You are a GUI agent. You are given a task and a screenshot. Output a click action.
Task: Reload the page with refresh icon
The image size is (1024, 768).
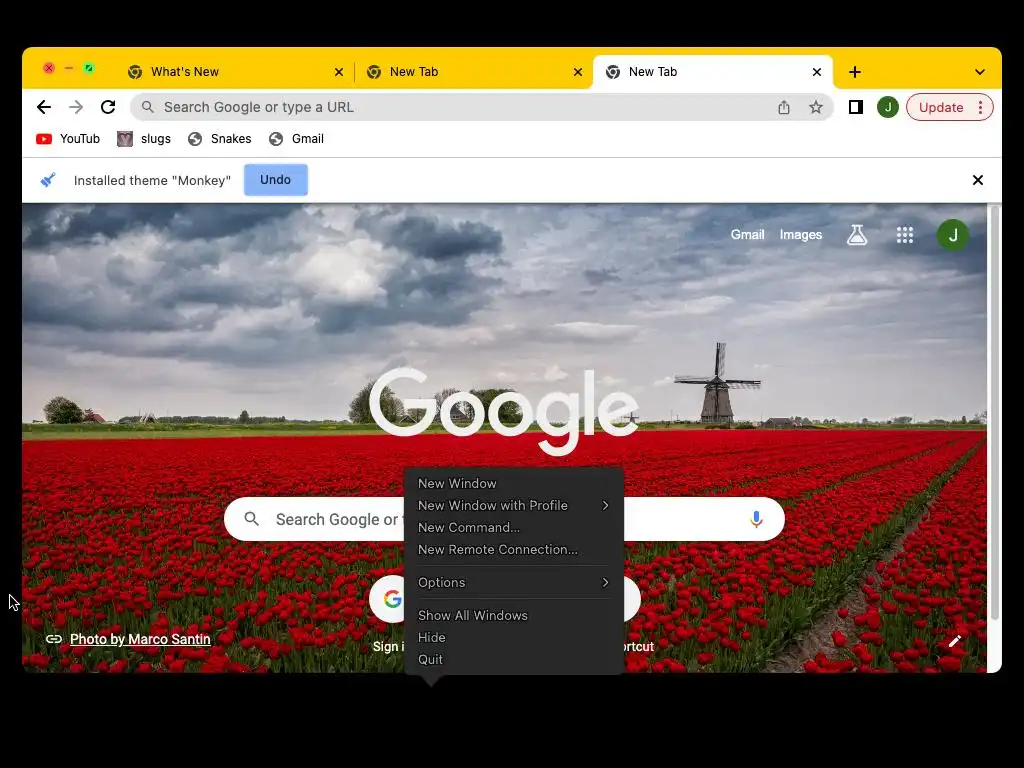tap(108, 107)
